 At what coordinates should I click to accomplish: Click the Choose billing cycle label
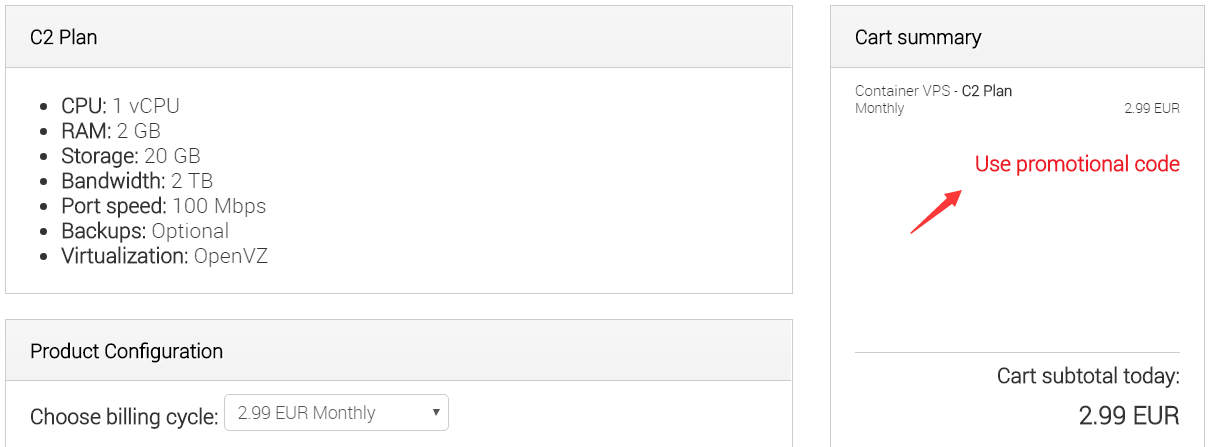[x=124, y=417]
